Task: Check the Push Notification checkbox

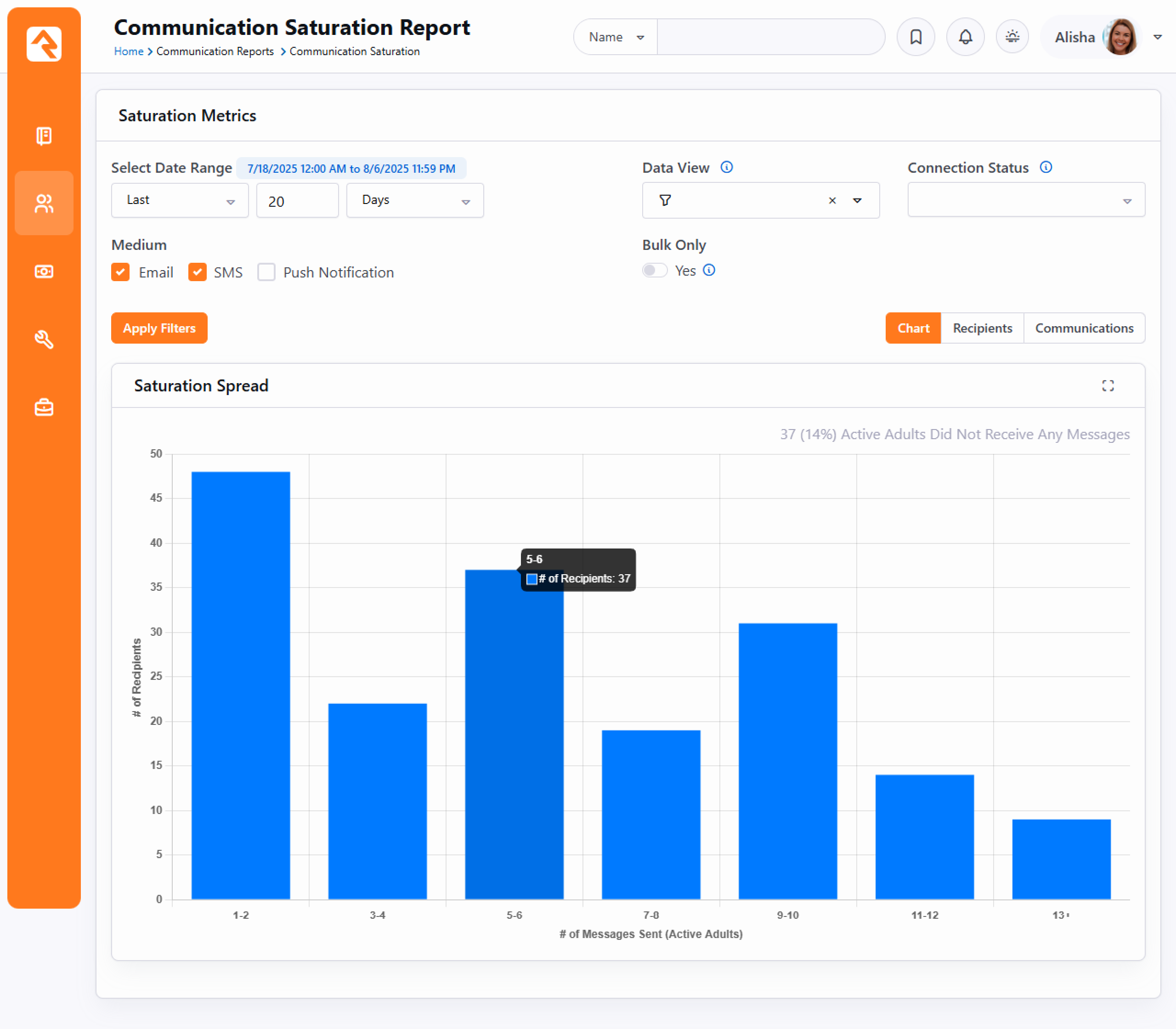Action: 266,272
